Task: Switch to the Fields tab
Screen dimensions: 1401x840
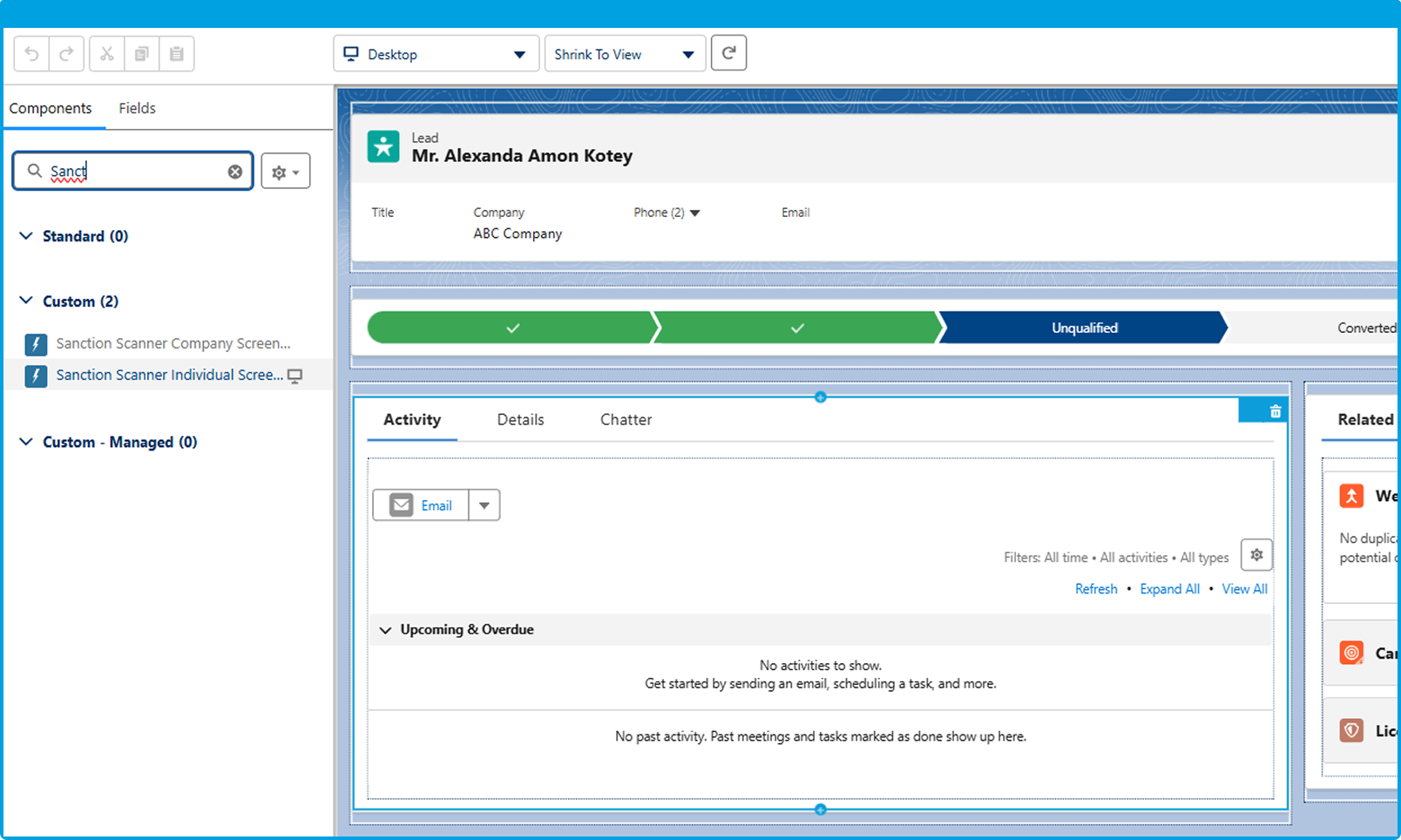Action: point(137,108)
